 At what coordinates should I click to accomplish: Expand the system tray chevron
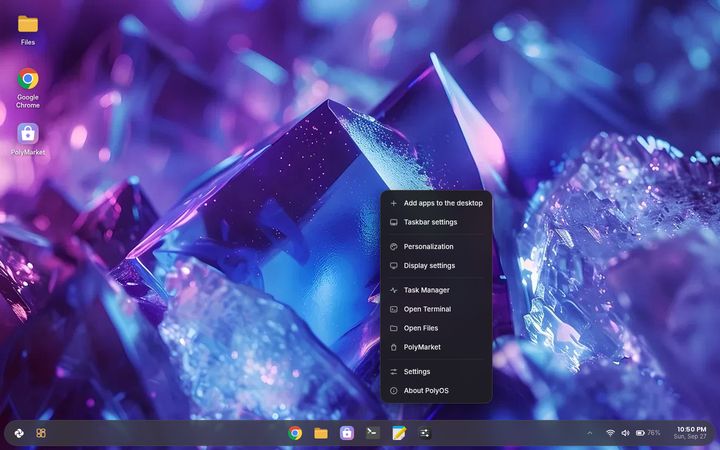pyautogui.click(x=590, y=433)
